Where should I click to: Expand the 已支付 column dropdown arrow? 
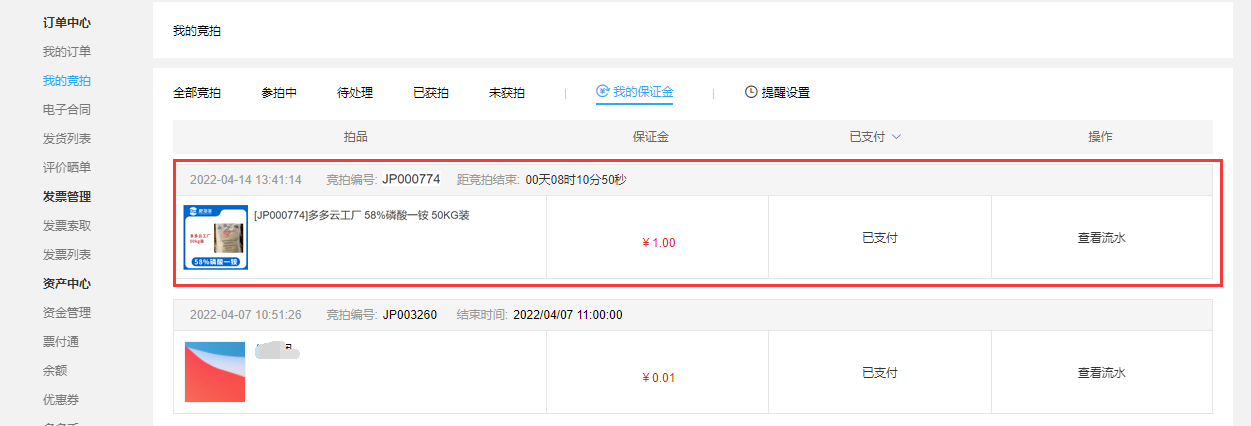point(896,137)
